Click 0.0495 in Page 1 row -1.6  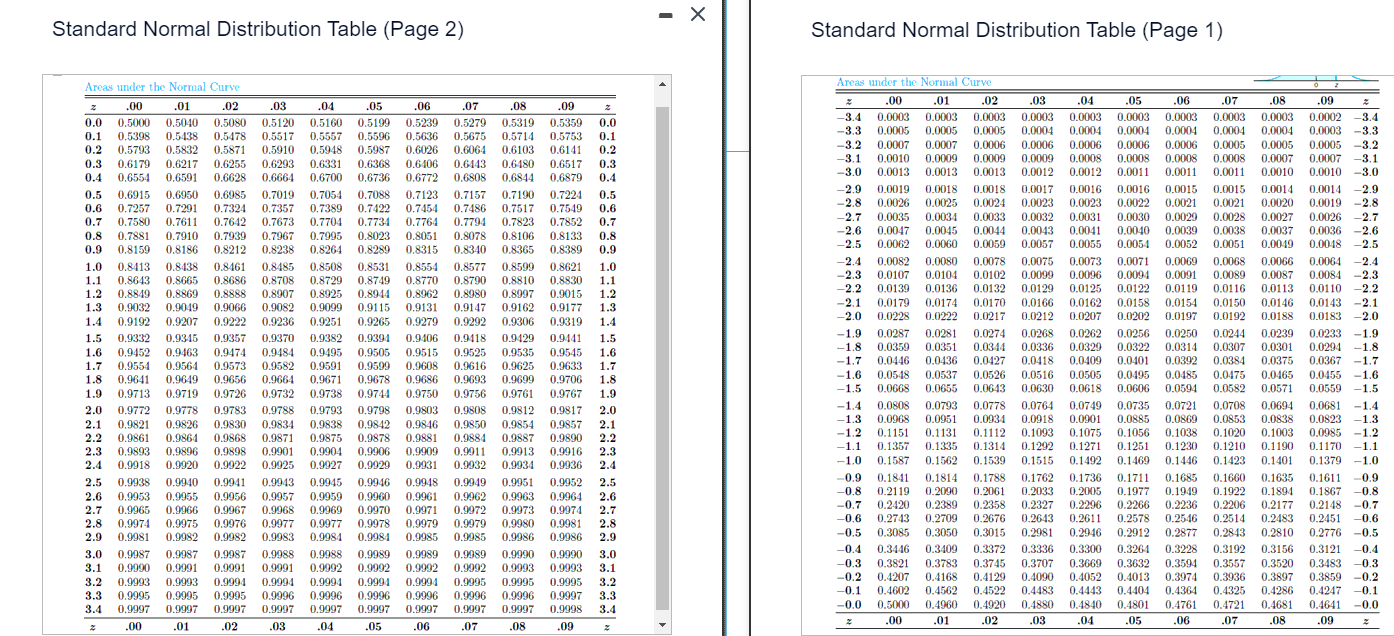tap(1133, 374)
